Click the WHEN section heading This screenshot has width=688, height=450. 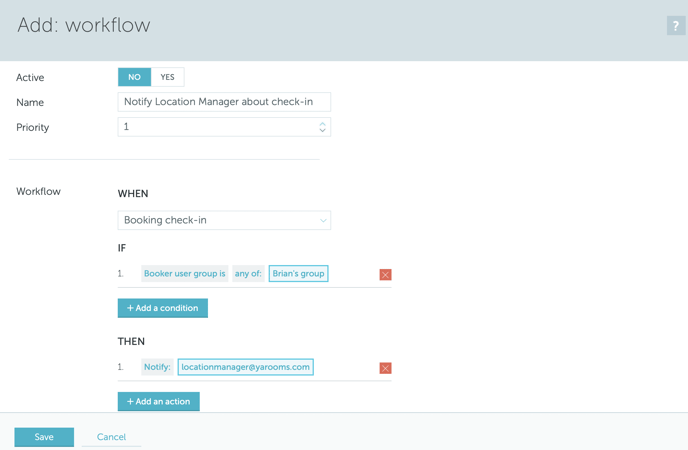pyautogui.click(x=133, y=193)
